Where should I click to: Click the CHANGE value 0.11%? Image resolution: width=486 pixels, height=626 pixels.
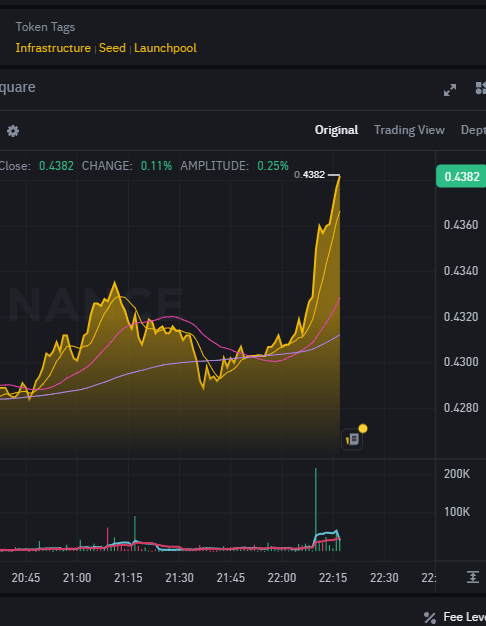coord(156,166)
